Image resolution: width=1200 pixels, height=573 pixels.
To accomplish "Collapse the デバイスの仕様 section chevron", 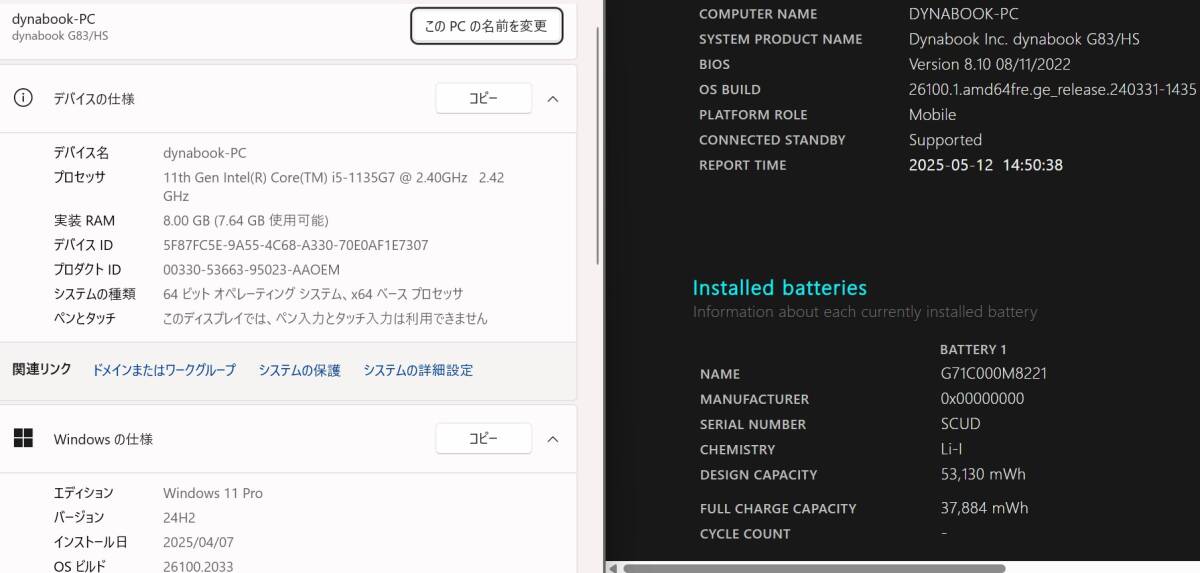I will 552,98.
